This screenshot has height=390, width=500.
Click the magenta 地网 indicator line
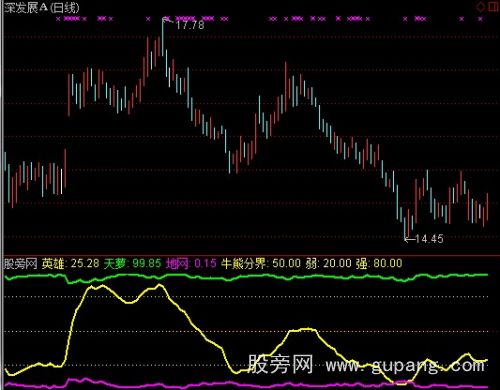[247, 385]
